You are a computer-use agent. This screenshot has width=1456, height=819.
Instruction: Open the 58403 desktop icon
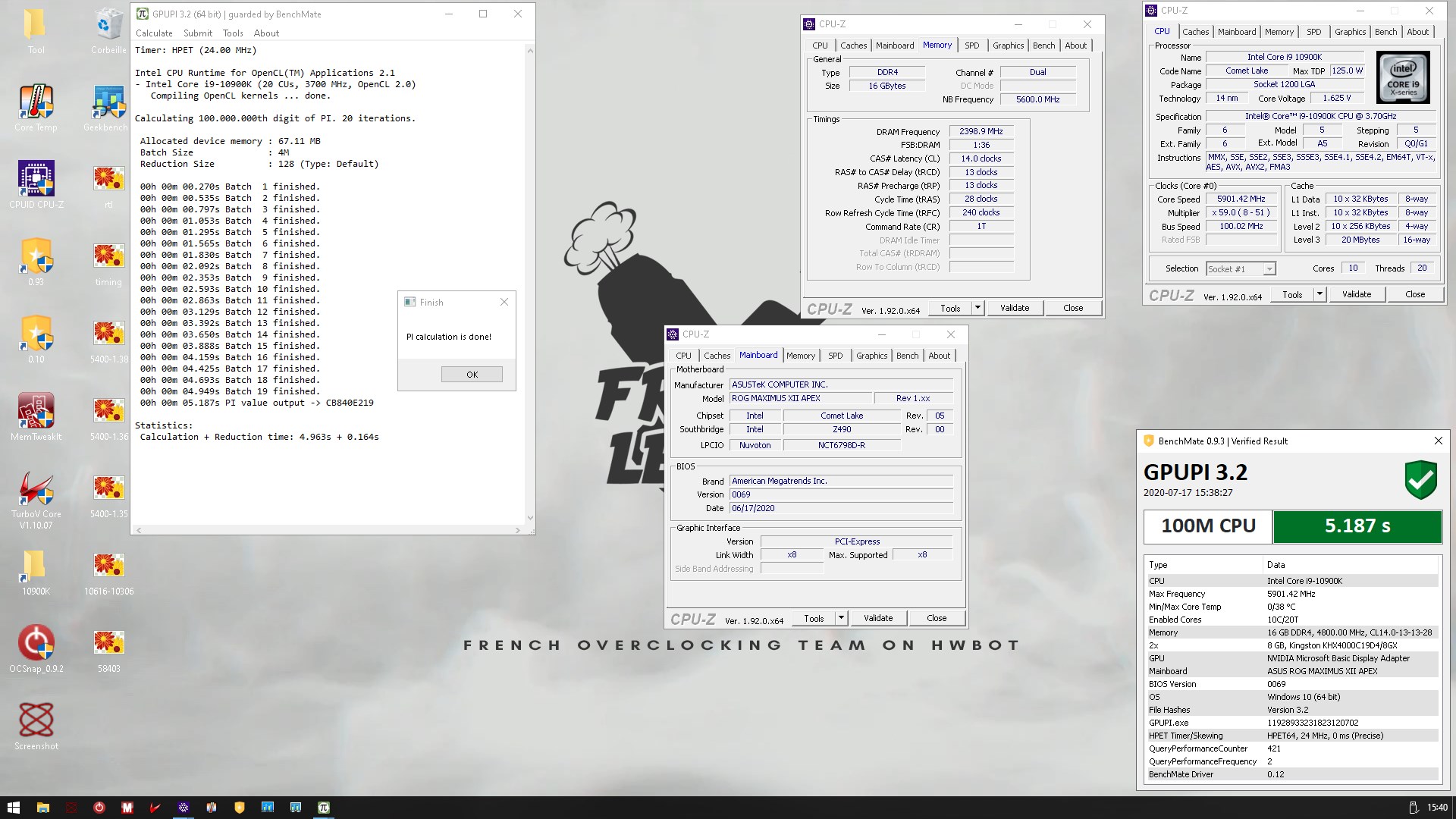[109, 649]
